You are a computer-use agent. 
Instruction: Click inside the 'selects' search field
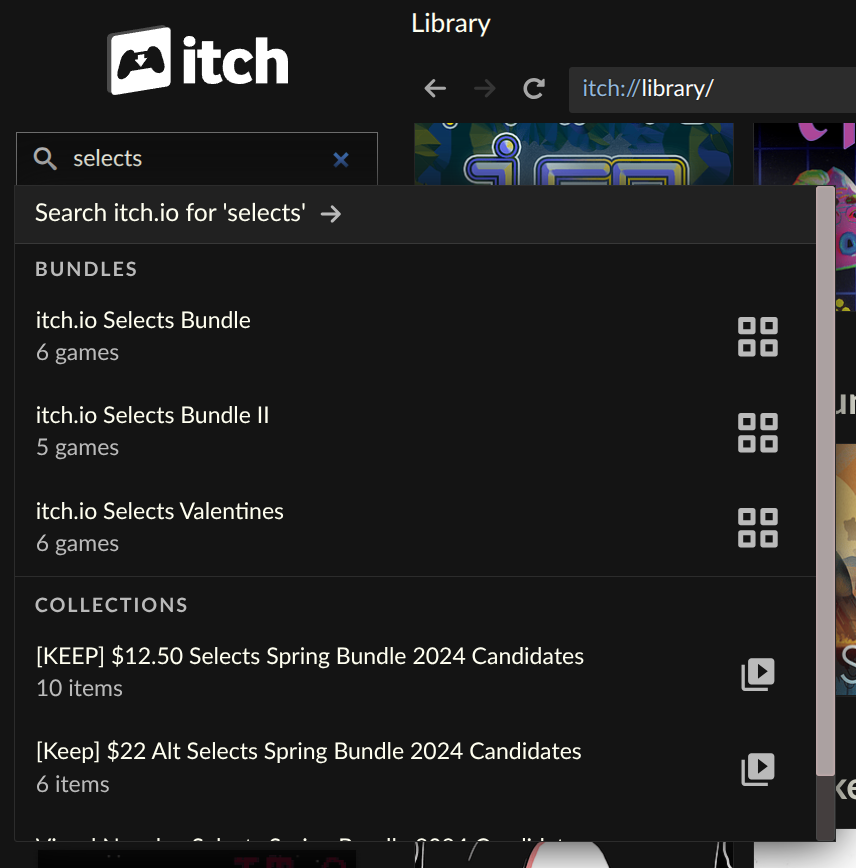(197, 158)
